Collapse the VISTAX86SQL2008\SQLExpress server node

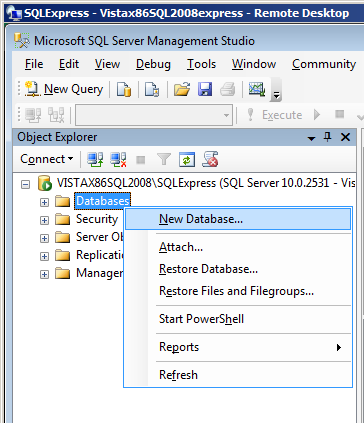click(25, 184)
